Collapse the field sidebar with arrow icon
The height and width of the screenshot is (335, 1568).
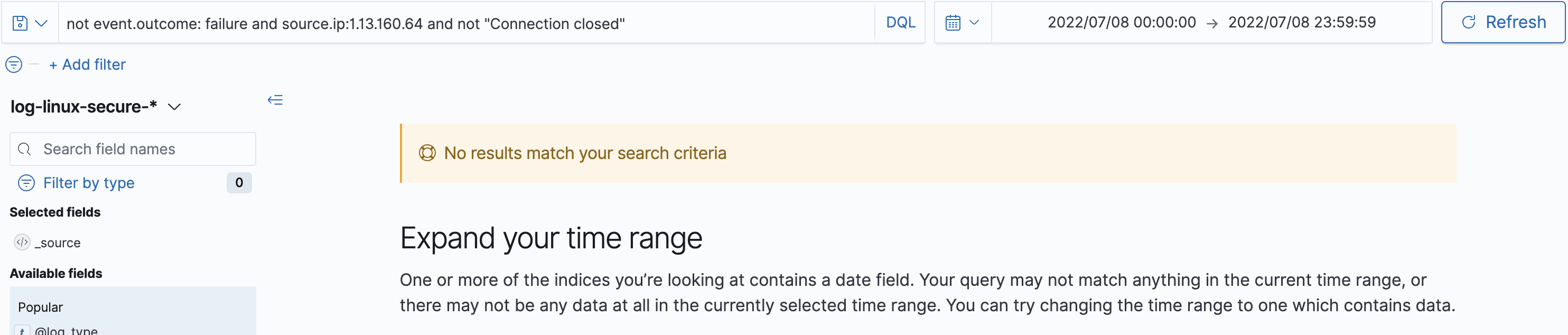coord(275,100)
